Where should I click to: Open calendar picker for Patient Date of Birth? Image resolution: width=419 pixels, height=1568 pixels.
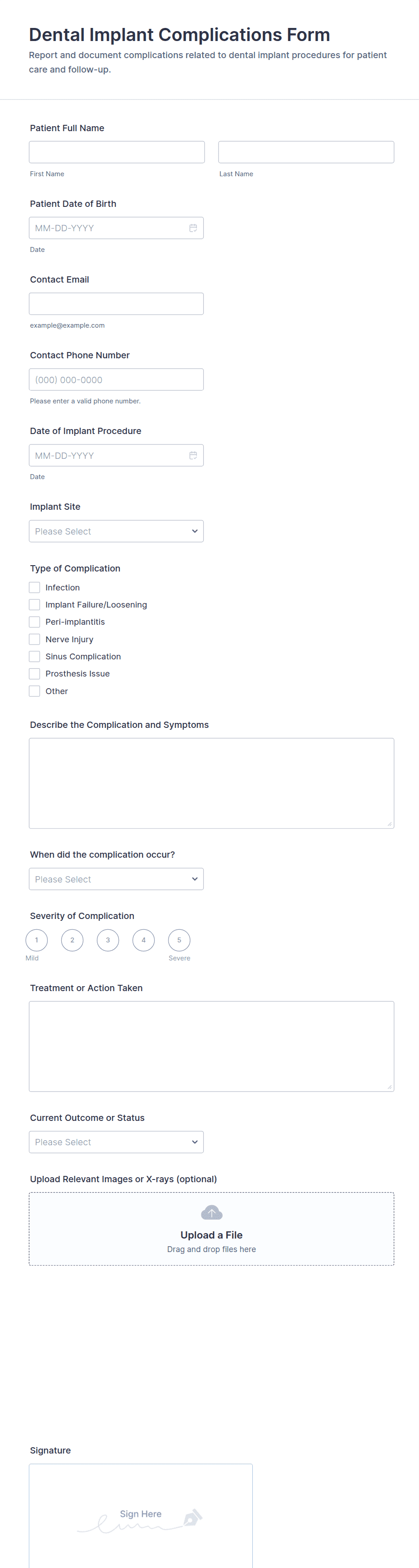(193, 228)
